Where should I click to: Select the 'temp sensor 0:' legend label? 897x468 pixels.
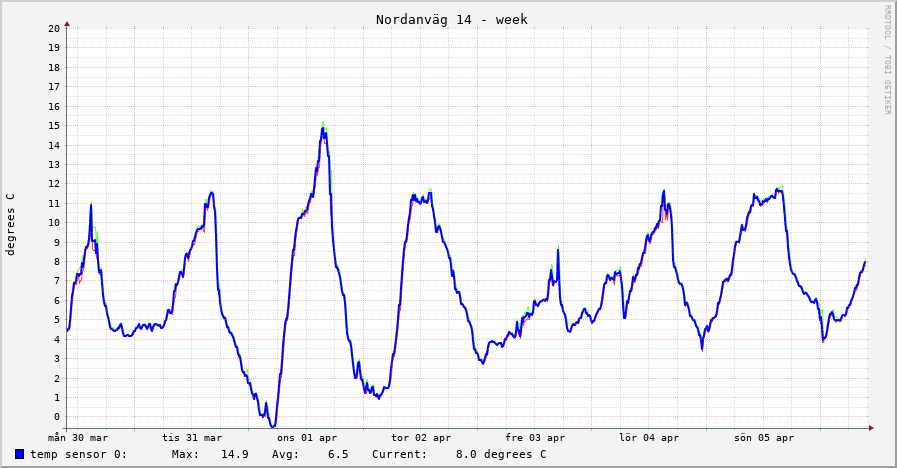(78, 454)
